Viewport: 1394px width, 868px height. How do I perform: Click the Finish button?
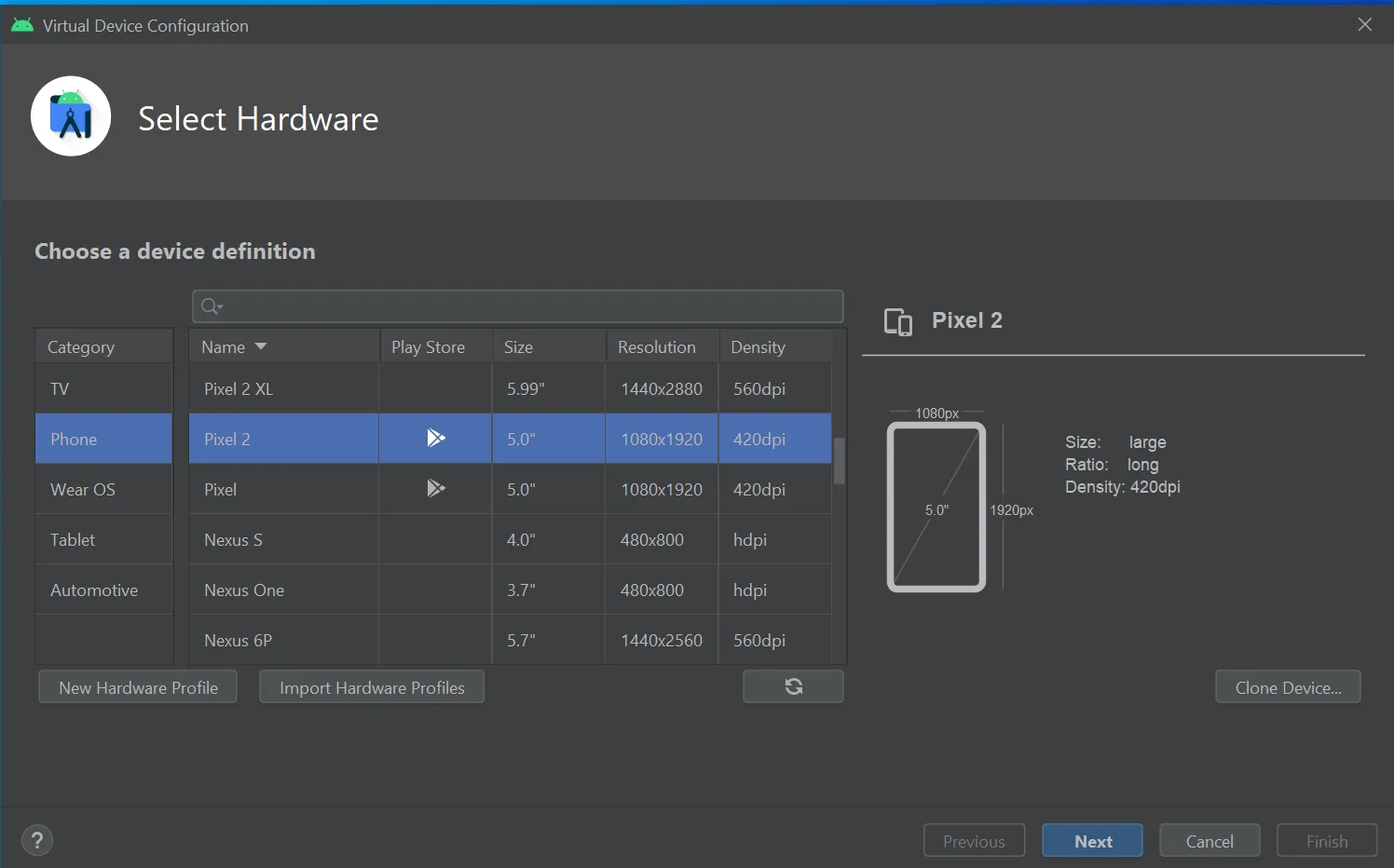click(x=1327, y=841)
